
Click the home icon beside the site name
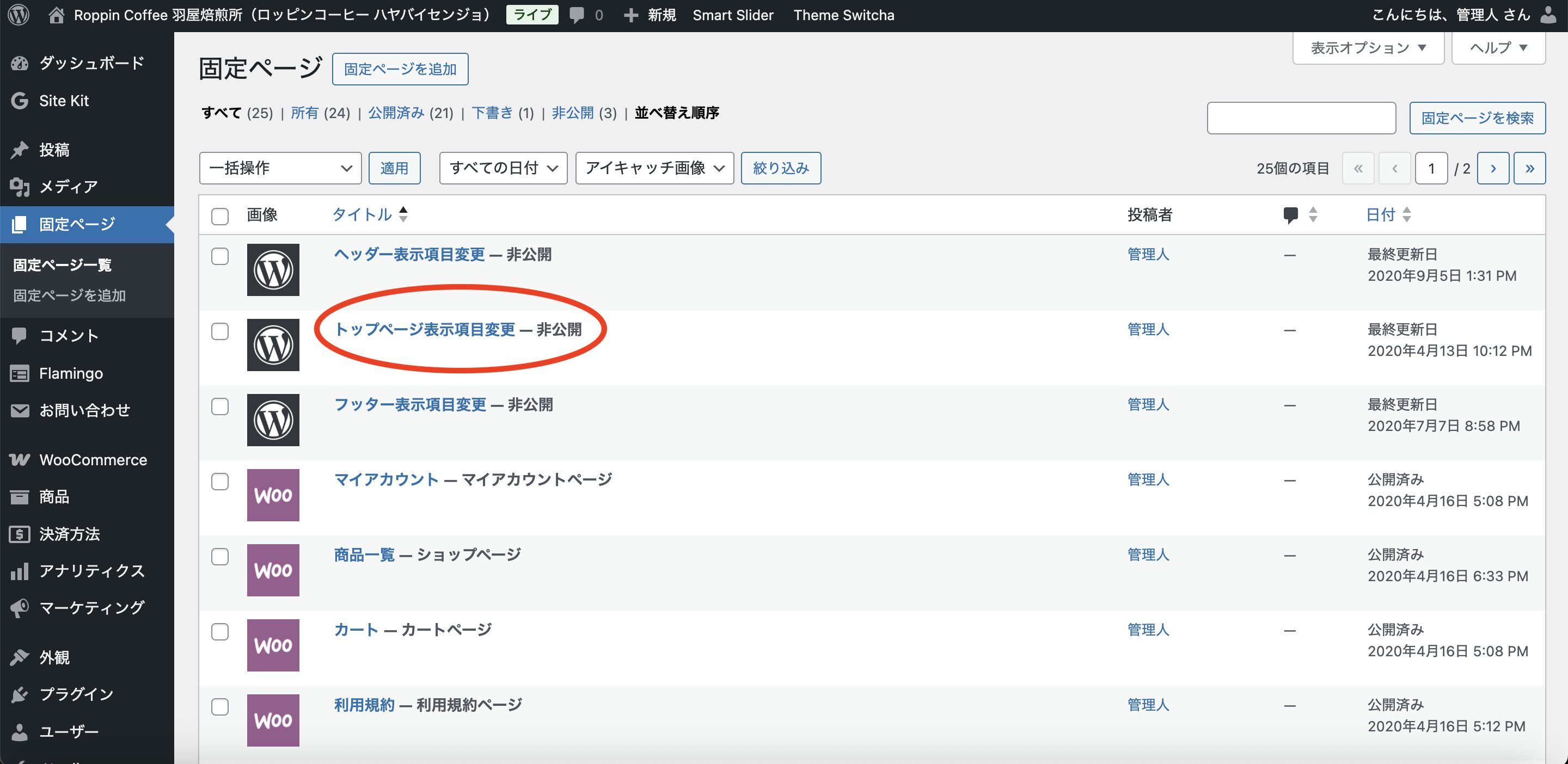(x=56, y=15)
